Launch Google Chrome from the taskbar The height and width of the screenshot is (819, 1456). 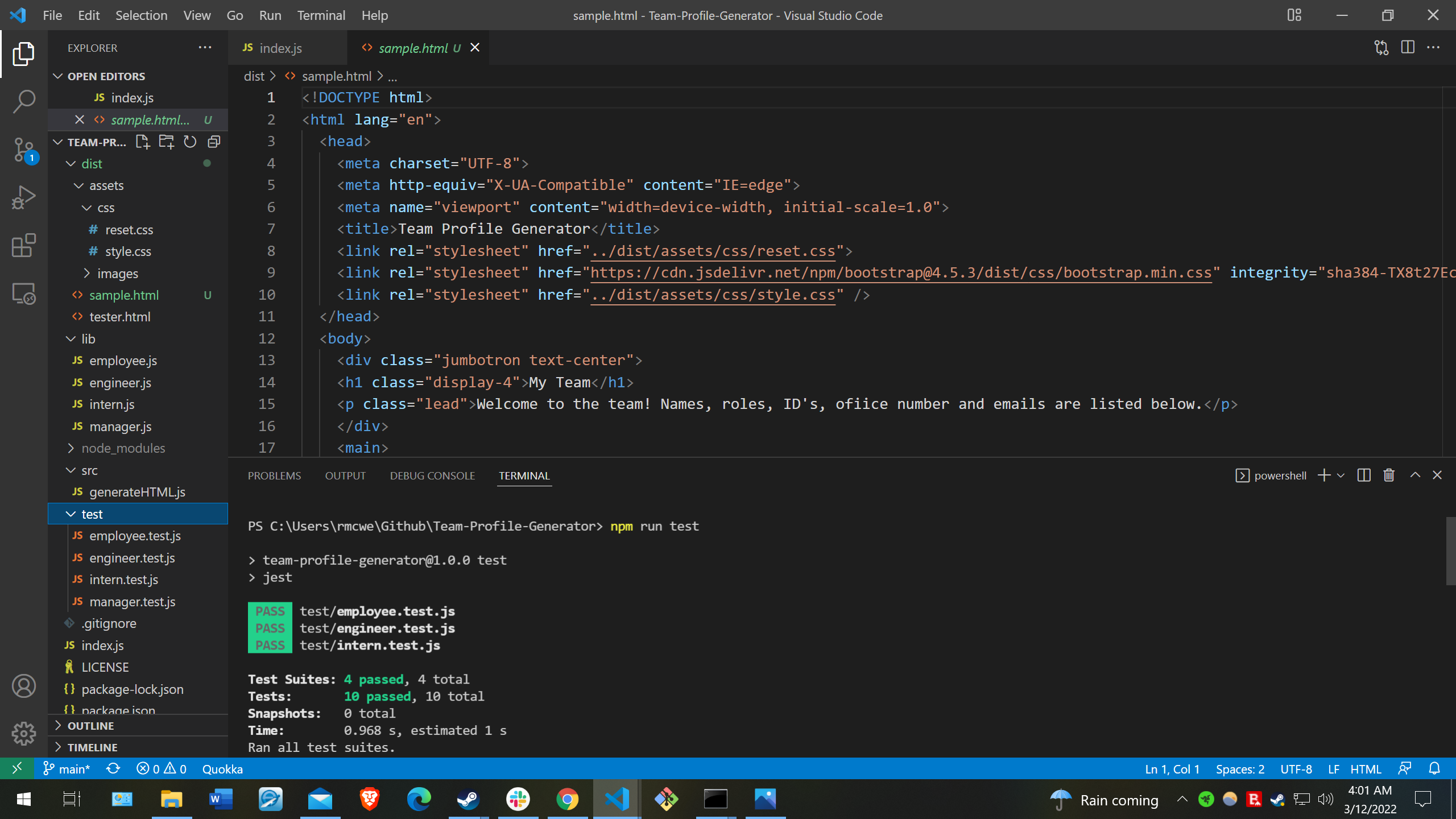pyautogui.click(x=567, y=799)
